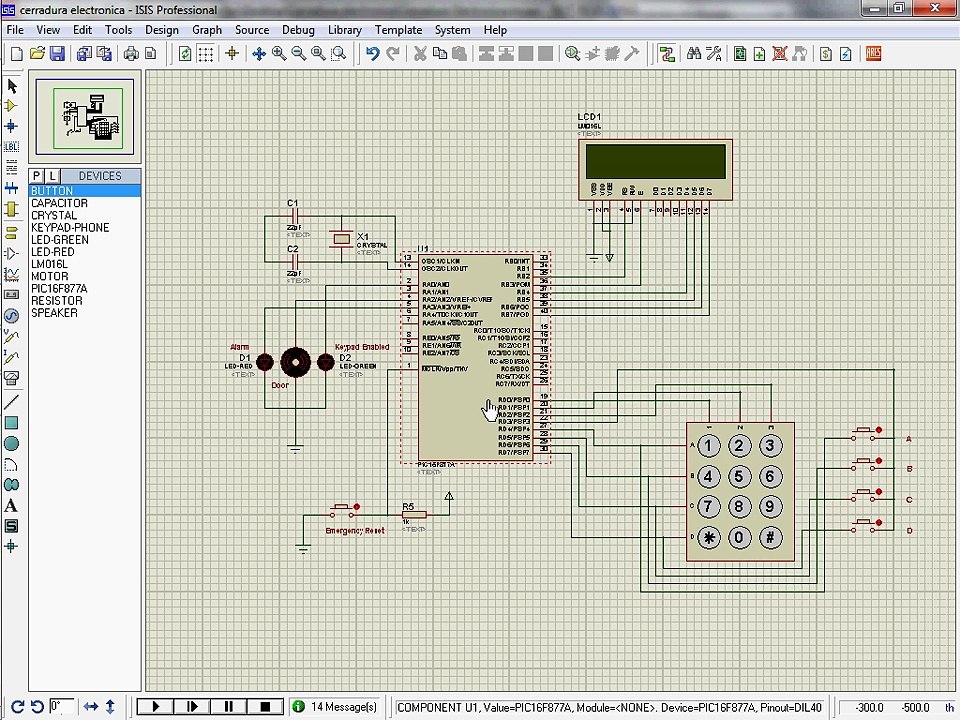This screenshot has height=720, width=960.
Task: Zoom out of the schematic
Action: [x=299, y=54]
